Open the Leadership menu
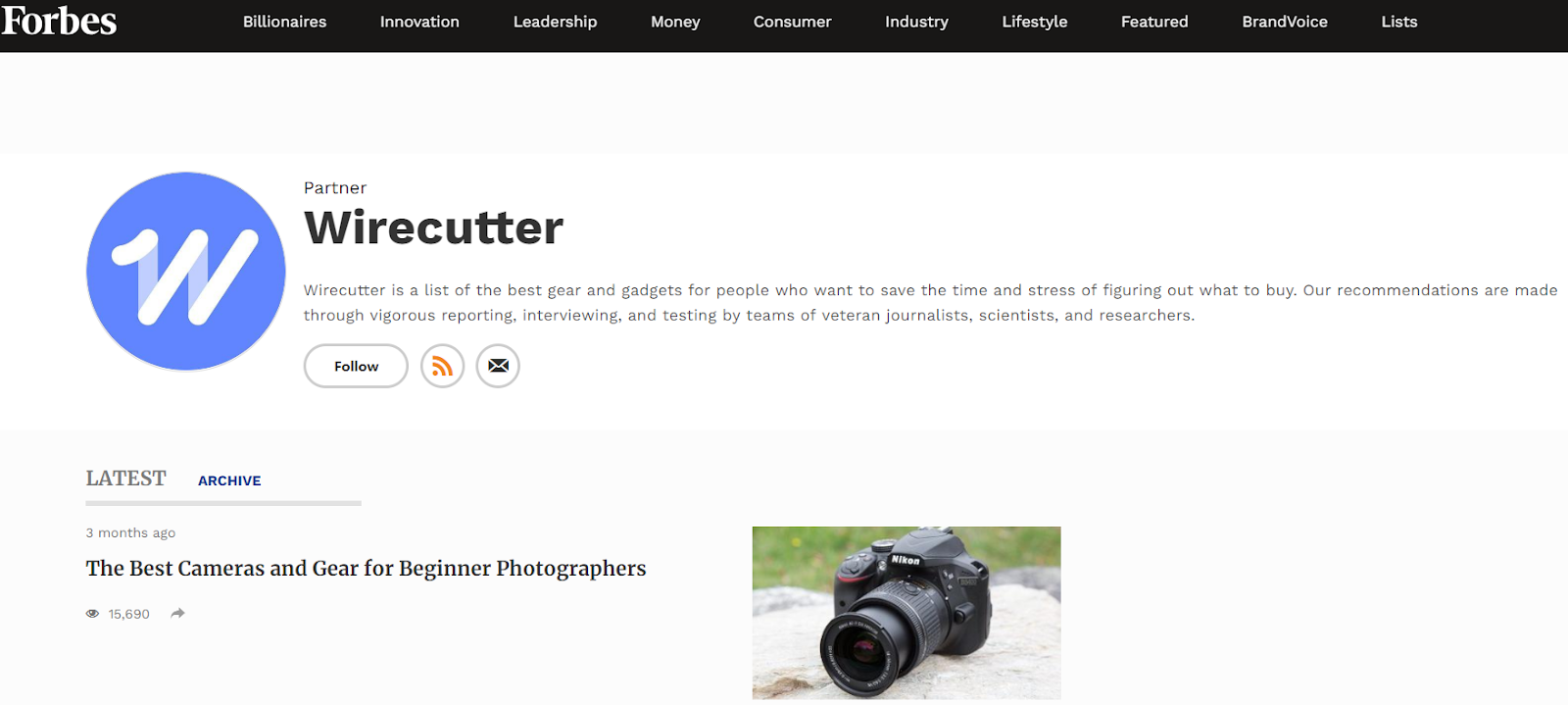This screenshot has height=705, width=1568. [555, 22]
